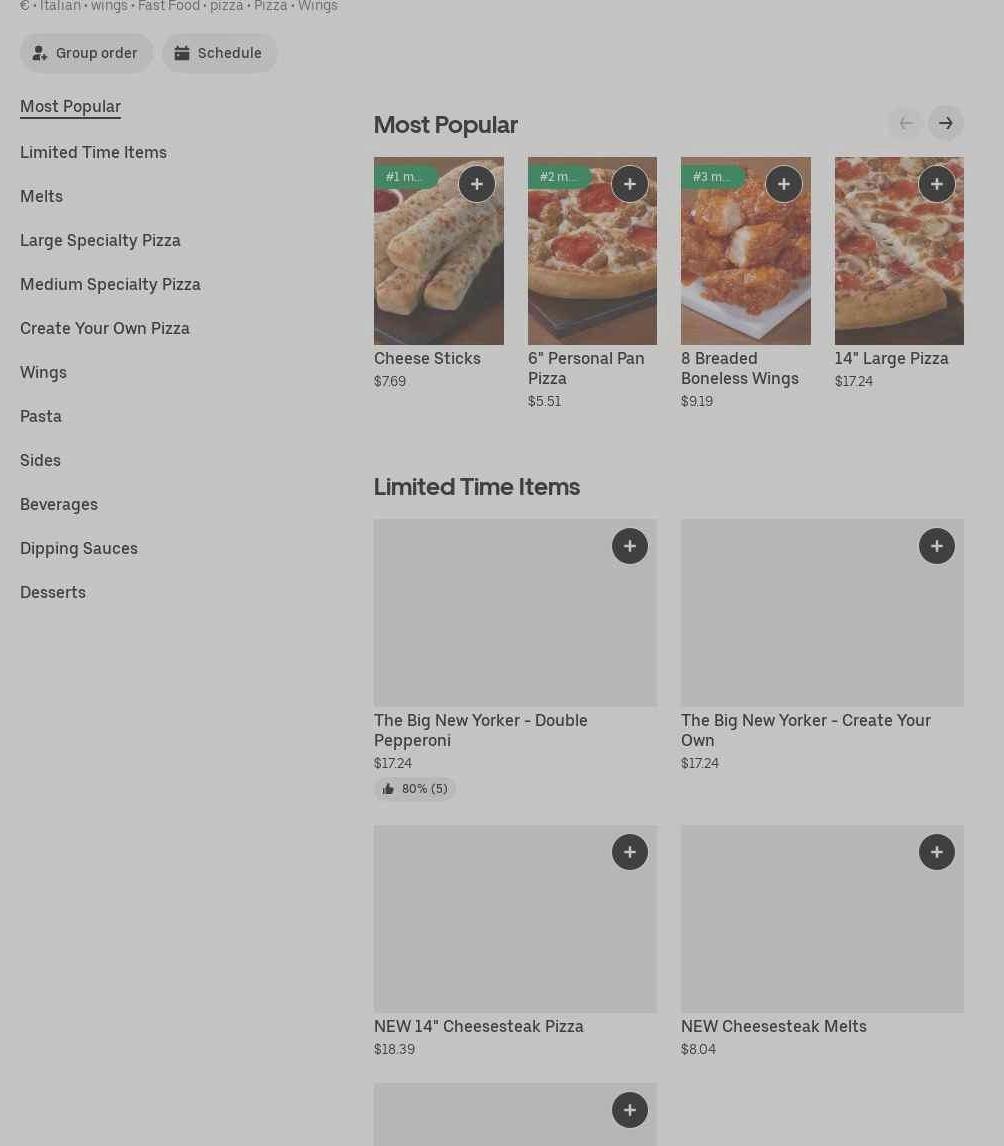Add Big New Yorker Double Pepperoni
The image size is (1004, 1146).
(x=630, y=546)
